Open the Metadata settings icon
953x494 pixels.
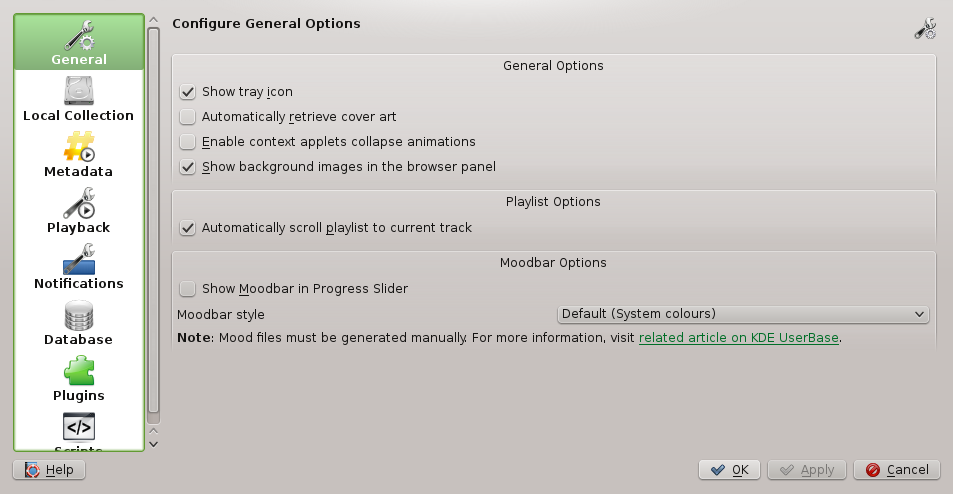pos(79,147)
